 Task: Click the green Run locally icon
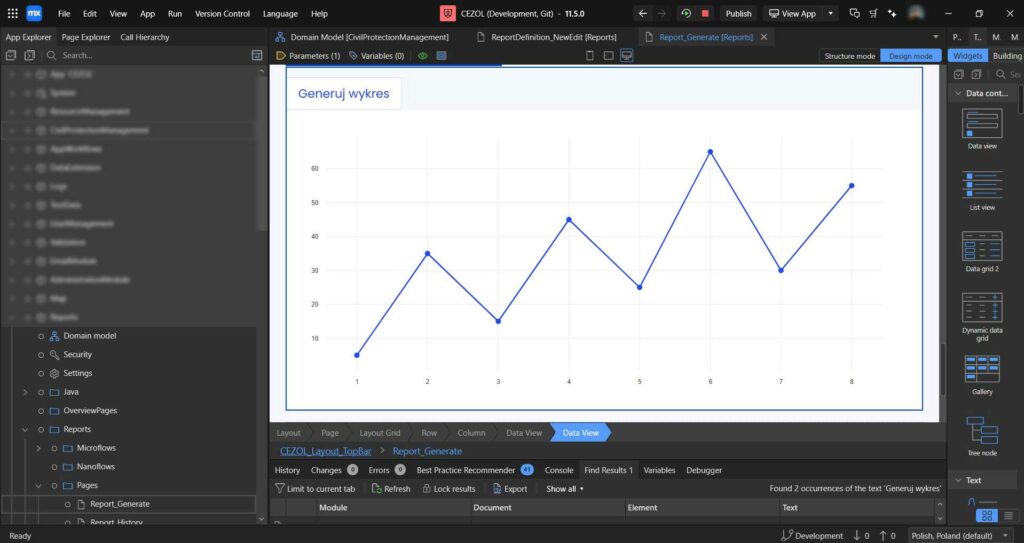686,14
